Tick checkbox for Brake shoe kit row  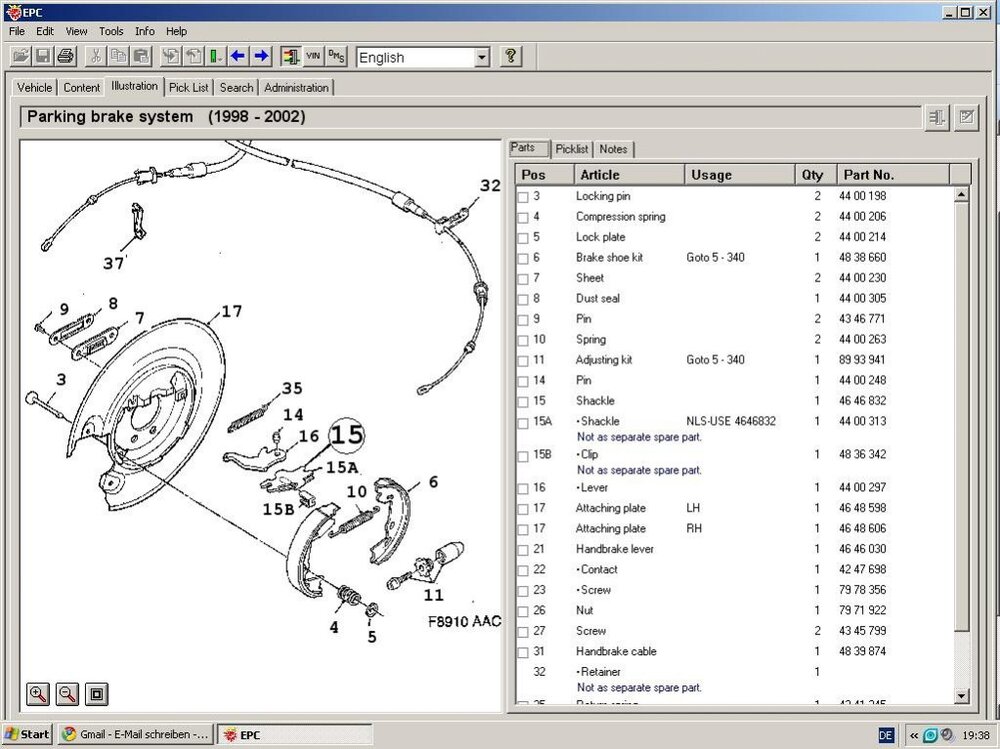point(523,258)
